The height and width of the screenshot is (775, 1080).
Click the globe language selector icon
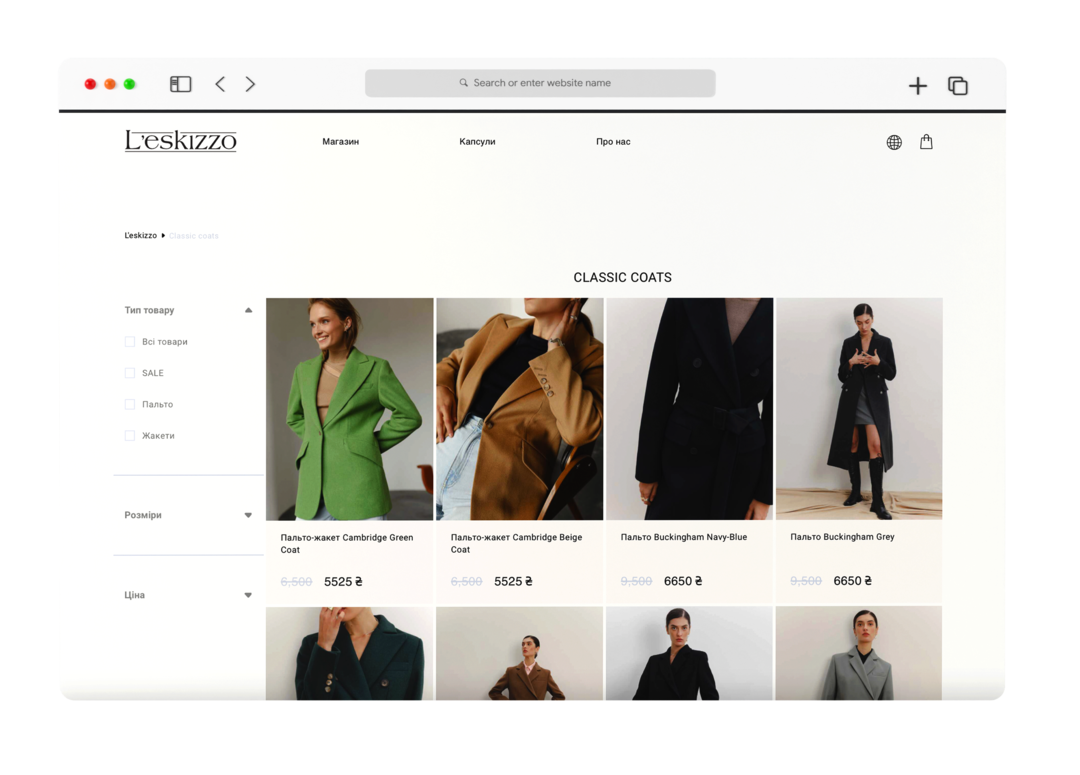[894, 142]
